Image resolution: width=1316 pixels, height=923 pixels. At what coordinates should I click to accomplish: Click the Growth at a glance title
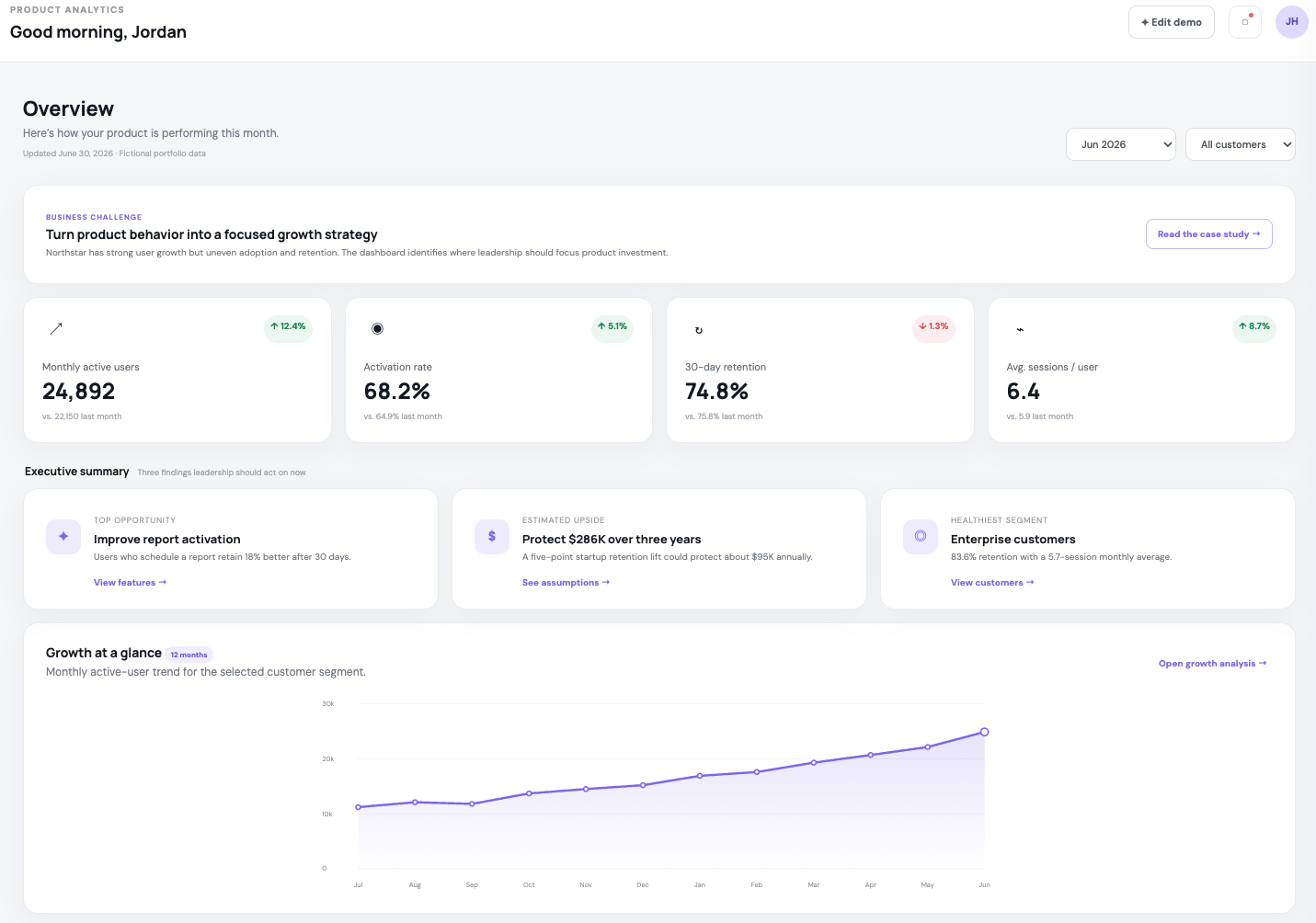(104, 653)
